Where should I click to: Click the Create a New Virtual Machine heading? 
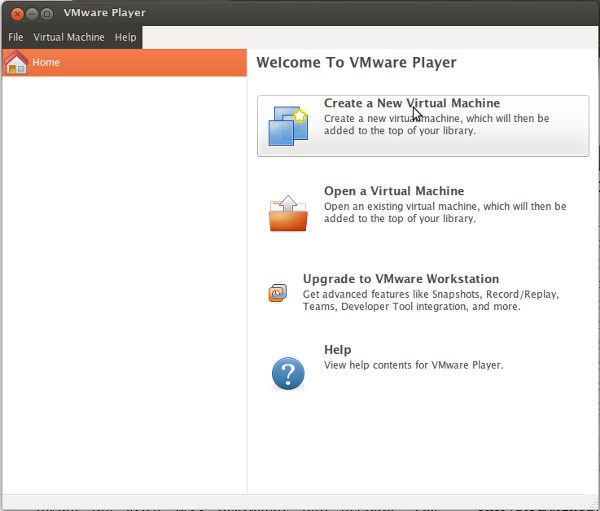(x=411, y=103)
